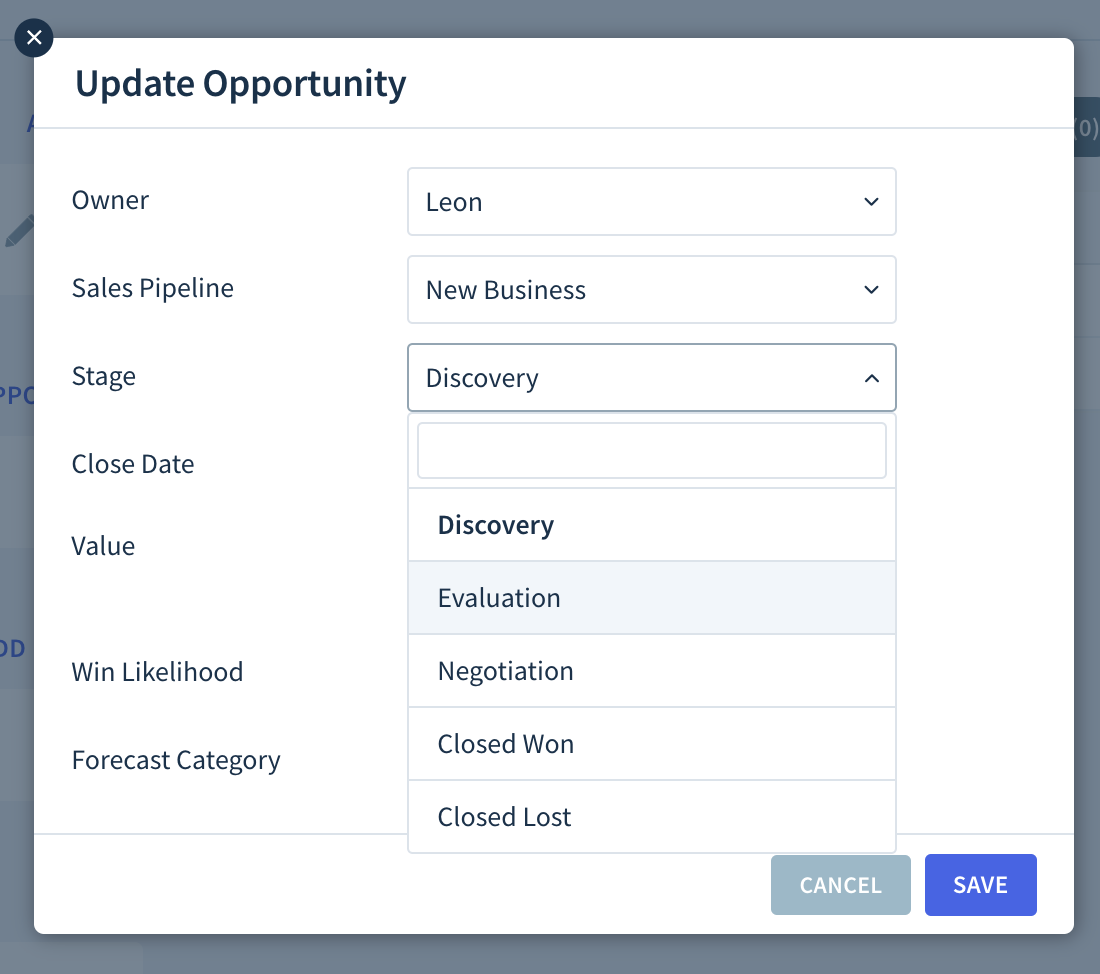
Task: Select Negotiation from the stage list
Action: 652,671
